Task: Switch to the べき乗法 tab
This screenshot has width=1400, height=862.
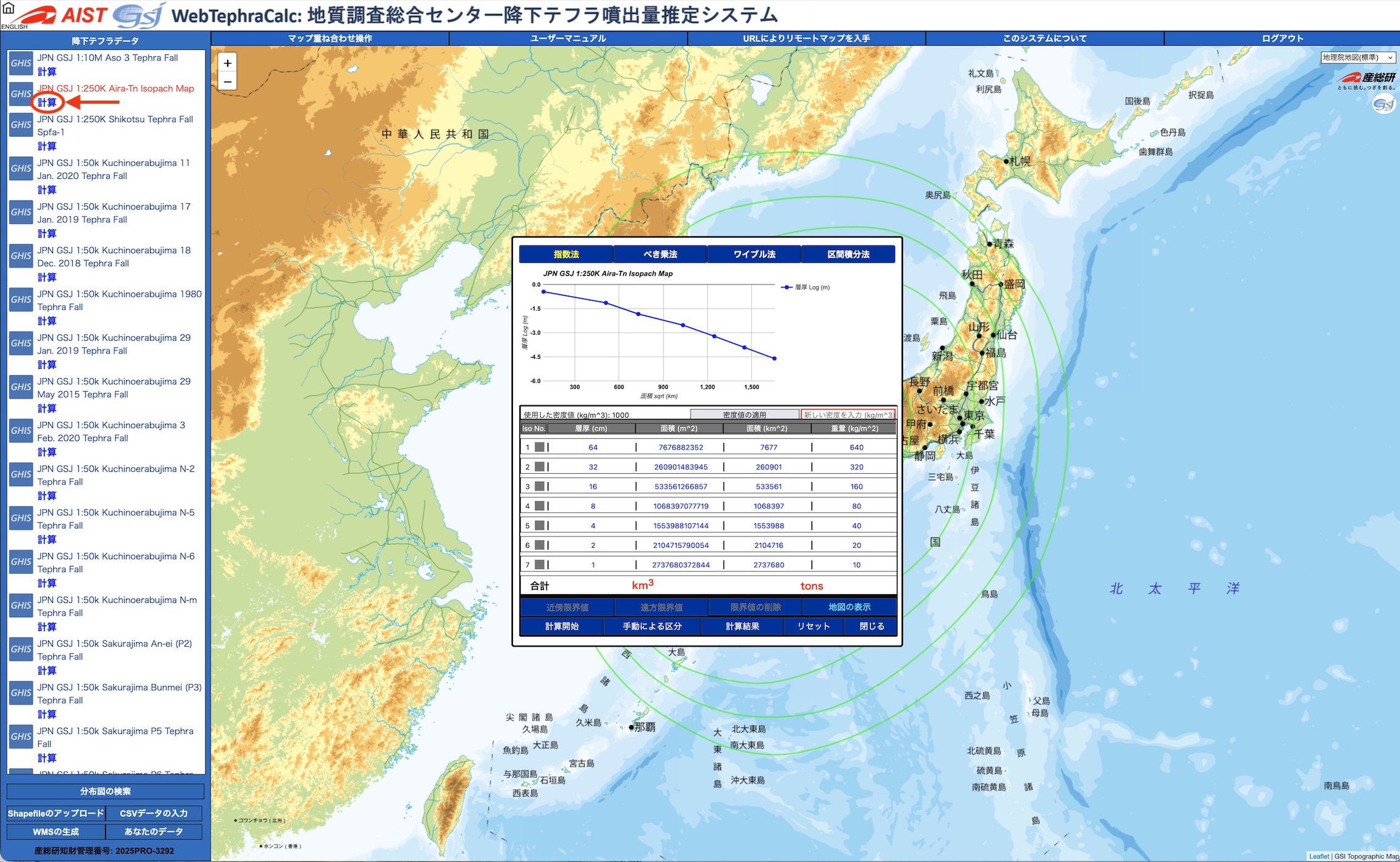Action: tap(660, 254)
